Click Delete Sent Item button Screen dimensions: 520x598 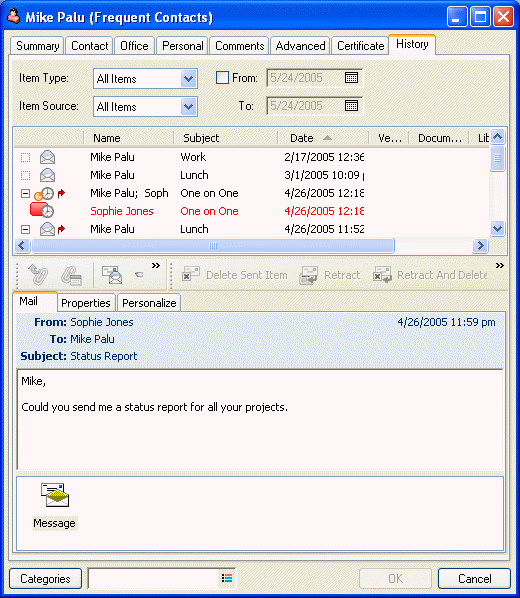235,275
